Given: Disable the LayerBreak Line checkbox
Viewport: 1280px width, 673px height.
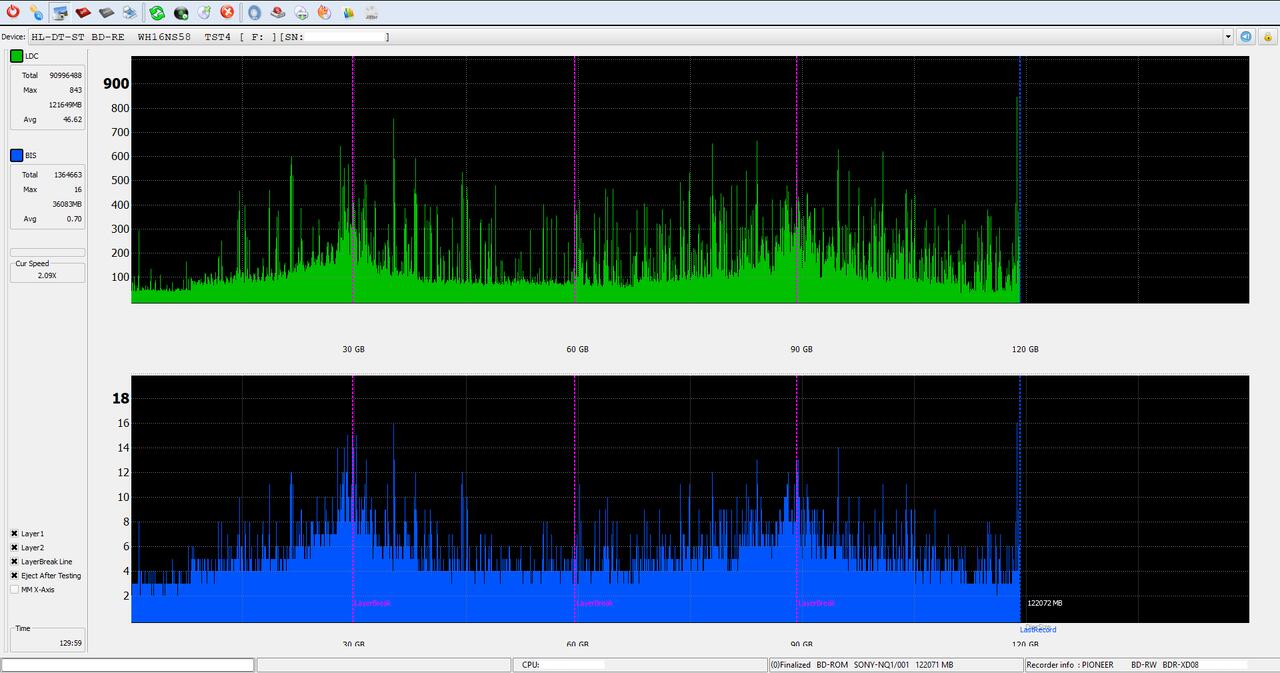Looking at the screenshot, I should pos(14,562).
